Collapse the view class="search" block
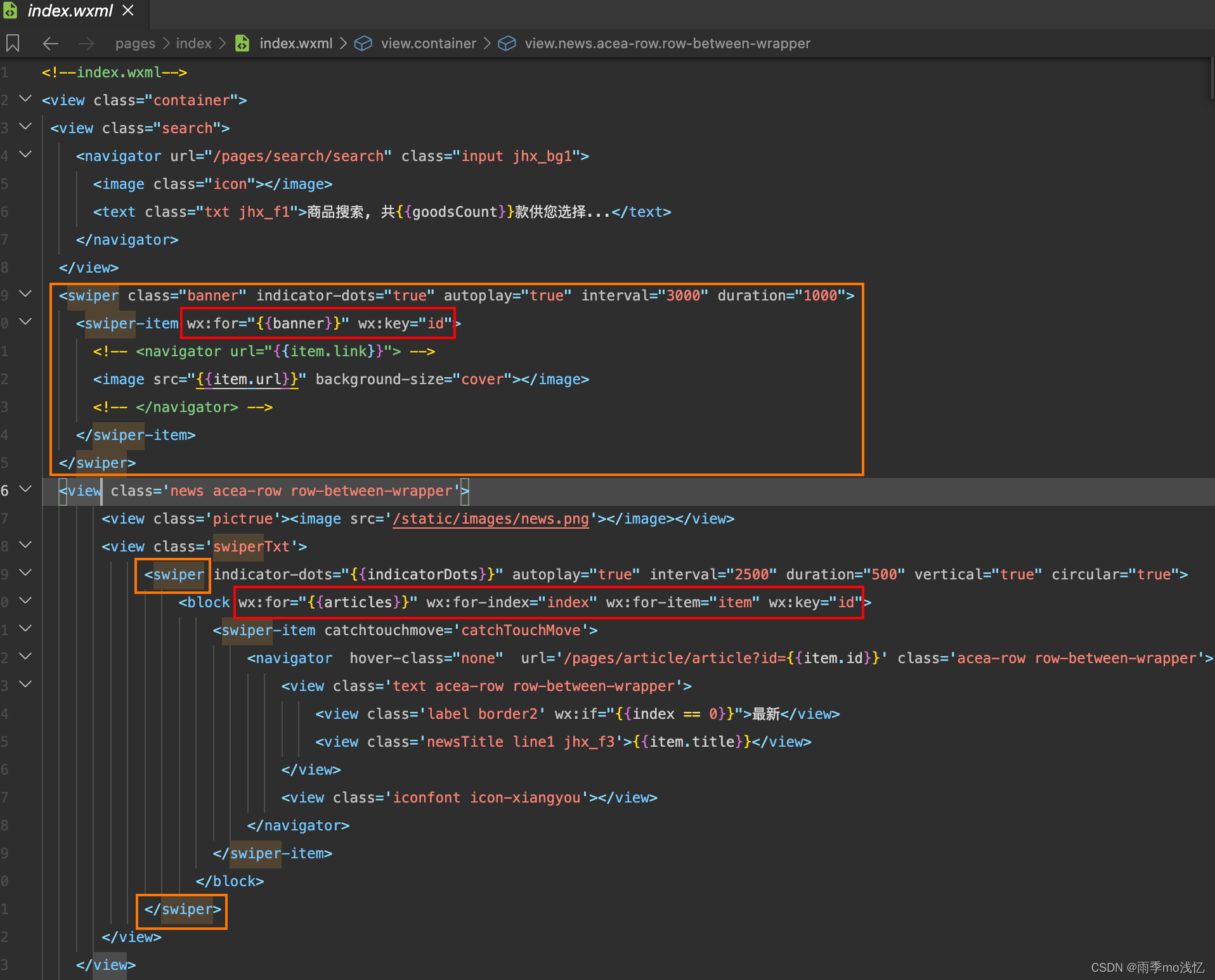The width and height of the screenshot is (1215, 980). (25, 127)
